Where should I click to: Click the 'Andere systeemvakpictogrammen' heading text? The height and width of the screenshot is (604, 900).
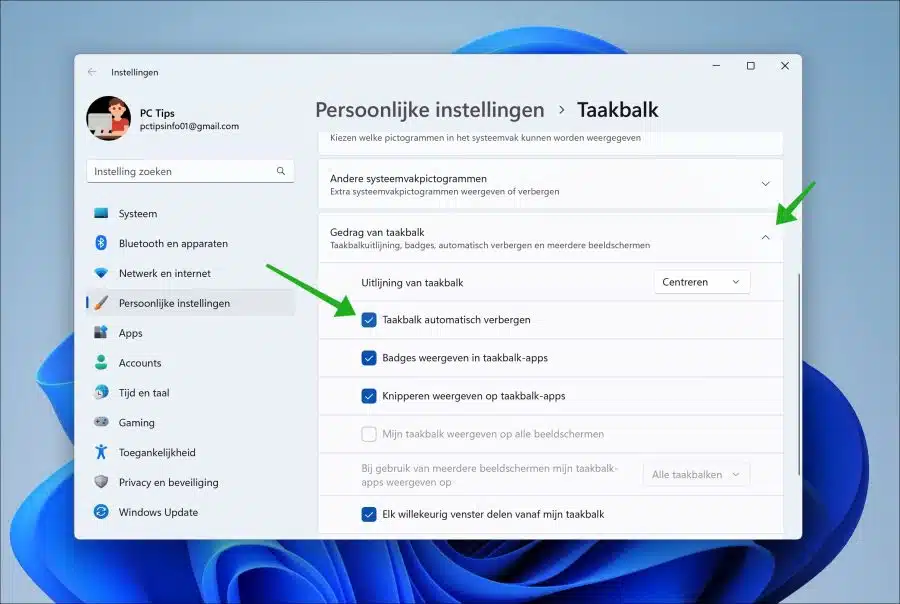pos(408,179)
